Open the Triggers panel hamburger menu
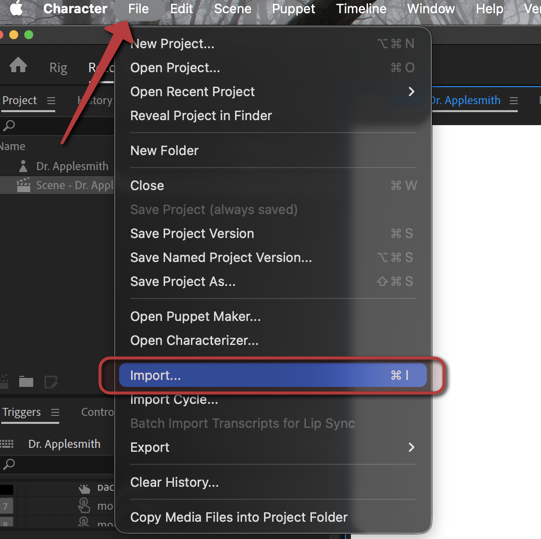Image resolution: width=541 pixels, height=539 pixels. 55,412
